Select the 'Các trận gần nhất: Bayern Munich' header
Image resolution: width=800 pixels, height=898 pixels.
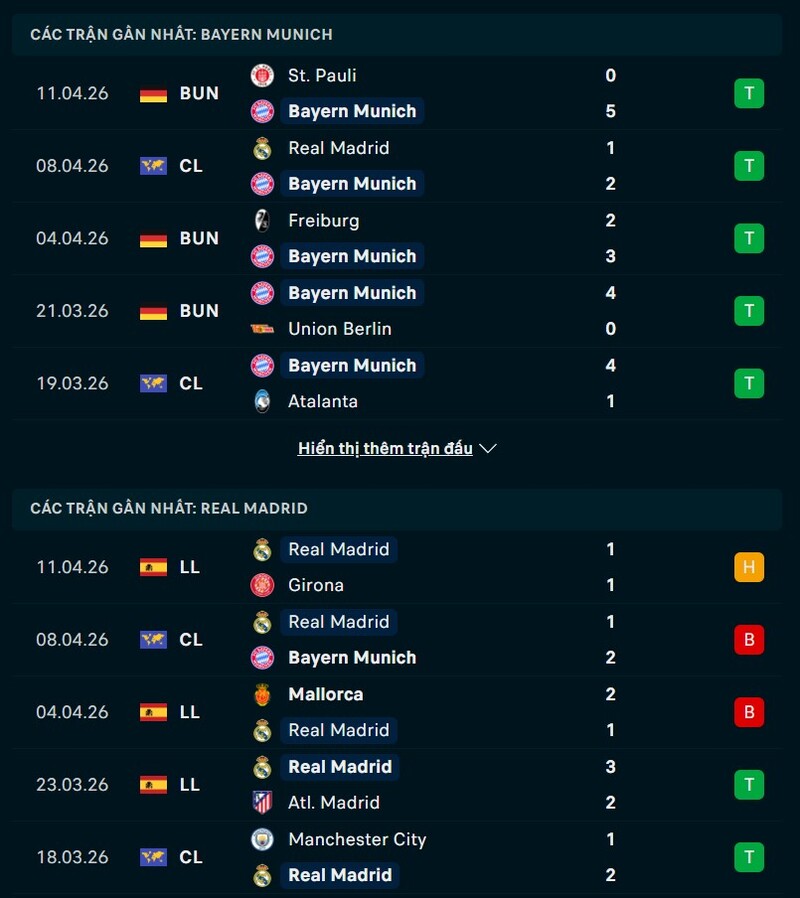(x=181, y=34)
